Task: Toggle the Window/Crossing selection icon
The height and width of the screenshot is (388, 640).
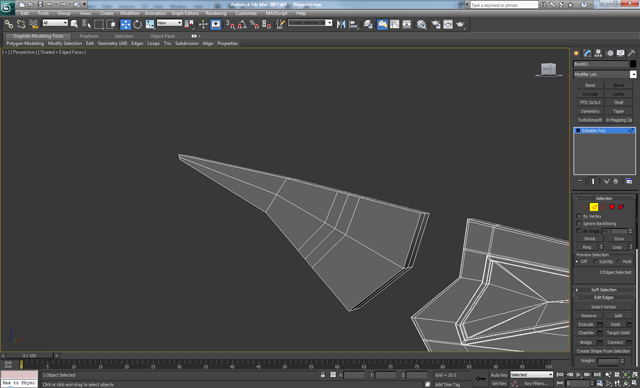Action: click(111, 24)
